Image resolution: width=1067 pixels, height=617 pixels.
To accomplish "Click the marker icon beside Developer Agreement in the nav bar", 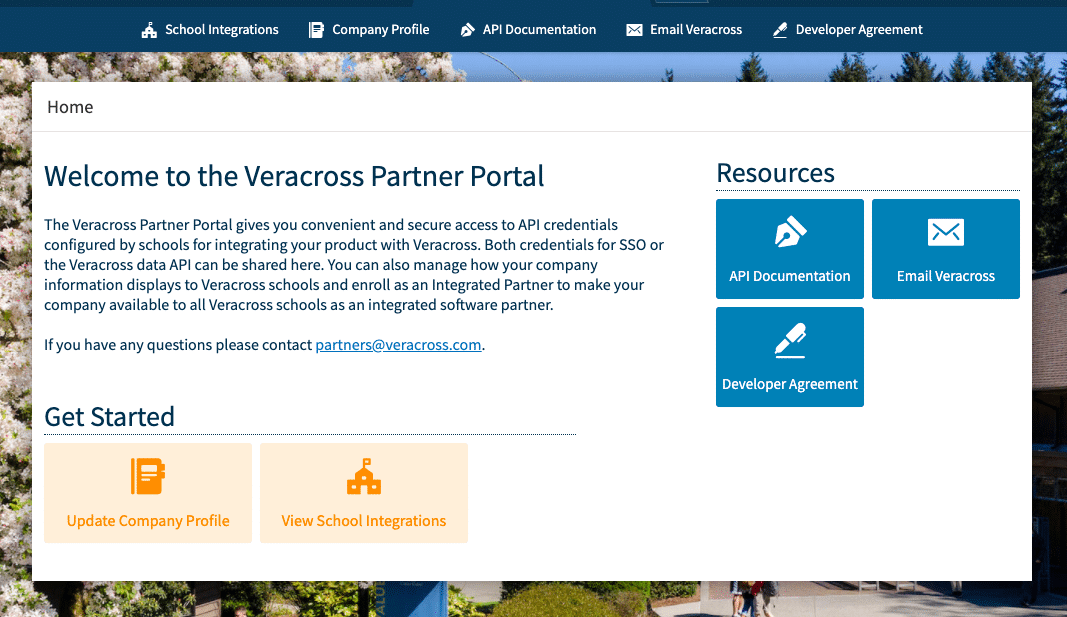I will click(x=781, y=30).
